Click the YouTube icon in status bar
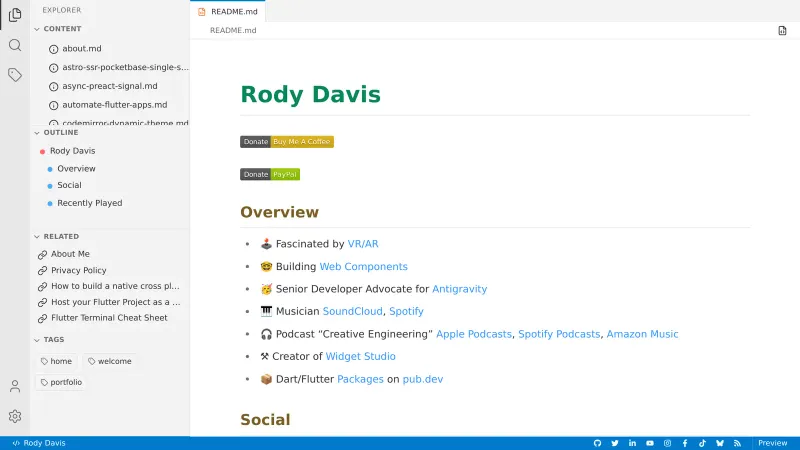Image resolution: width=800 pixels, height=450 pixels. [650, 443]
